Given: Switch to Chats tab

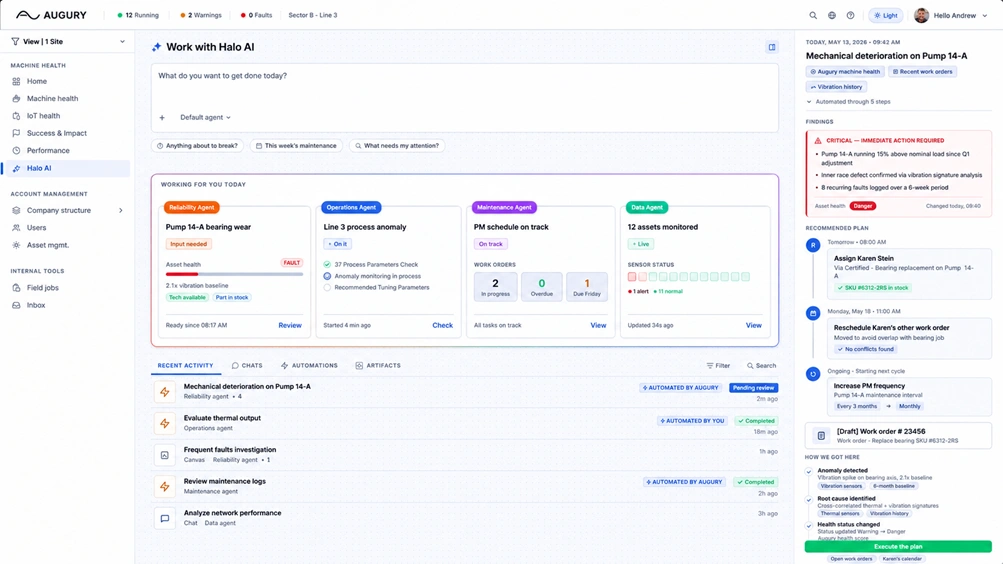Looking at the screenshot, I should click(x=247, y=366).
